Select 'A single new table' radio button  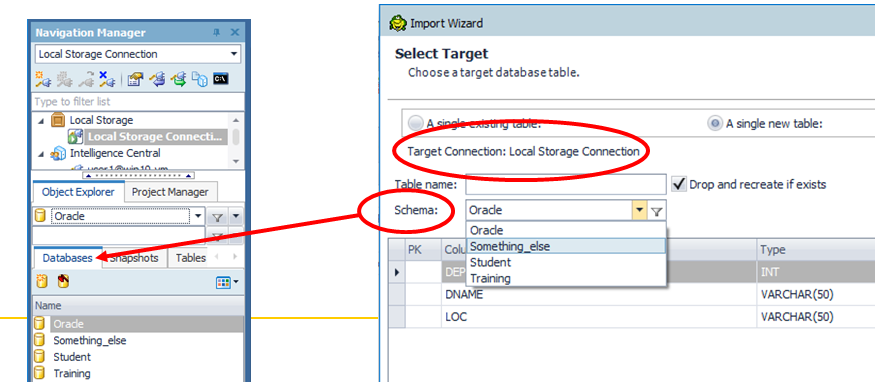[x=714, y=124]
